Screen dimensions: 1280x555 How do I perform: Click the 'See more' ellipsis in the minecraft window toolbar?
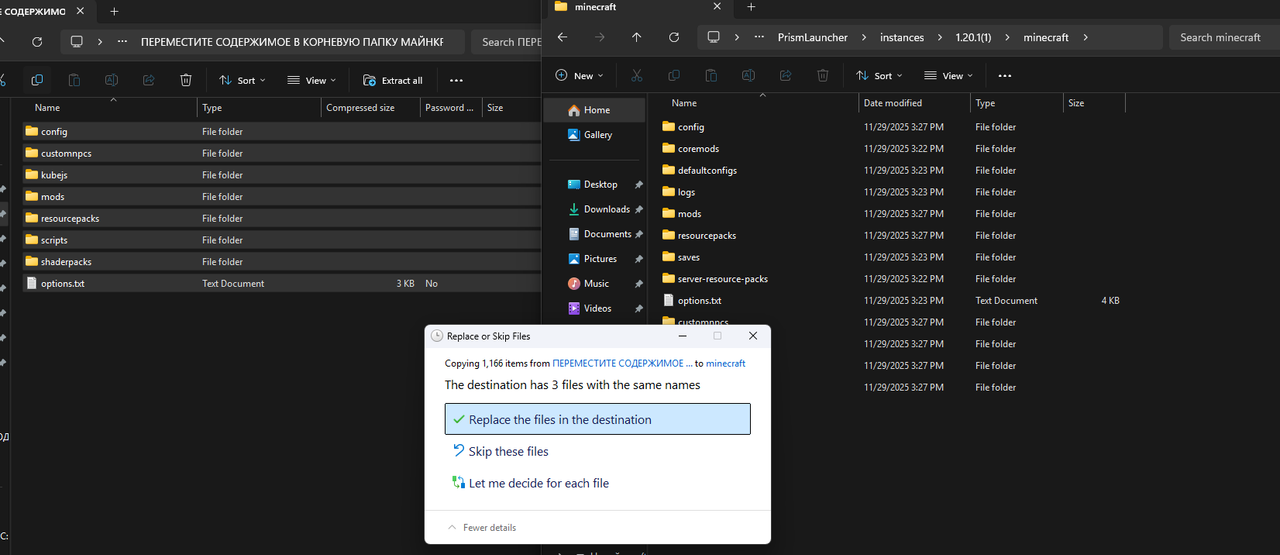click(x=1005, y=75)
